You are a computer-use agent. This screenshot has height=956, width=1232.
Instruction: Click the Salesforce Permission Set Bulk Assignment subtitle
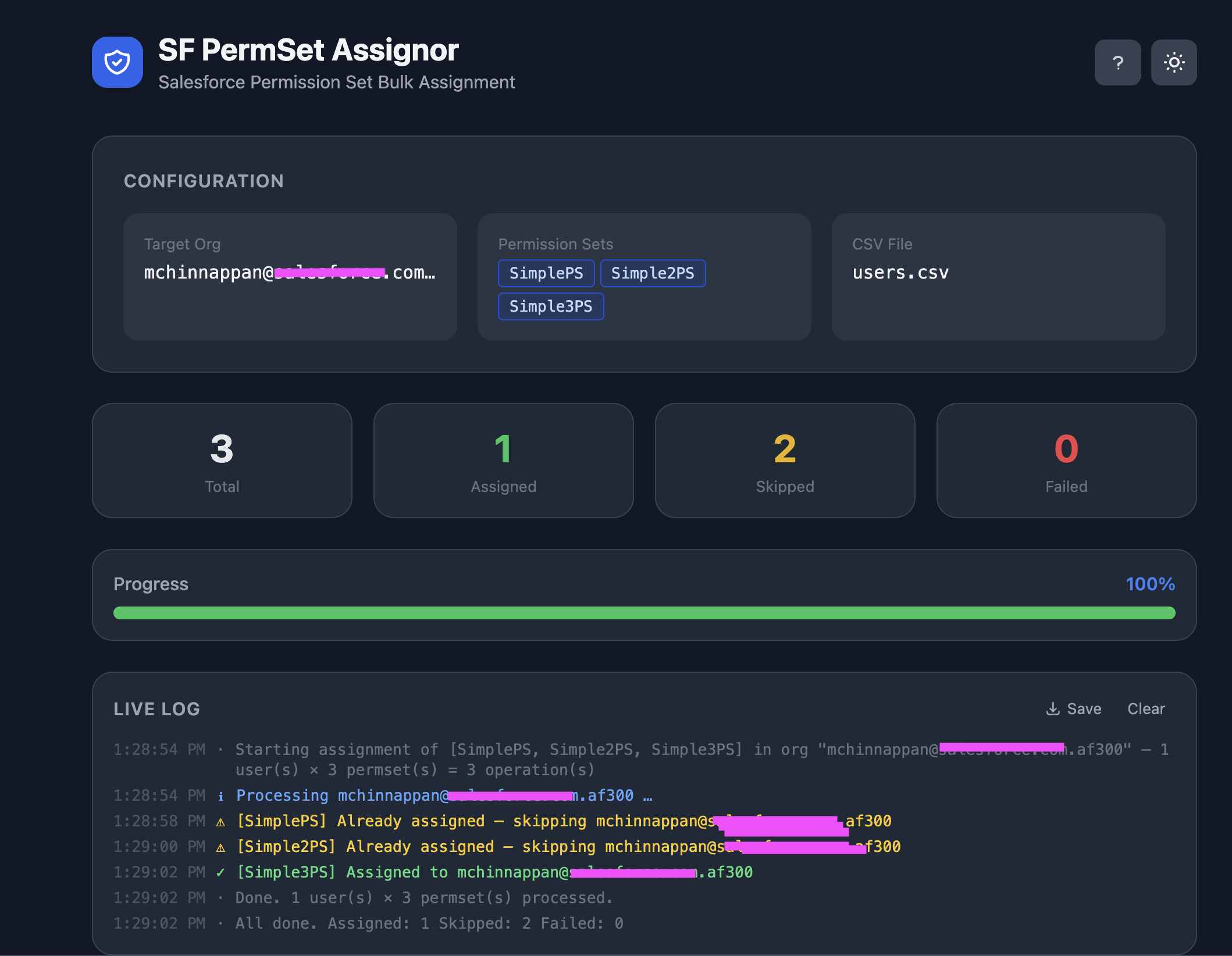point(337,83)
